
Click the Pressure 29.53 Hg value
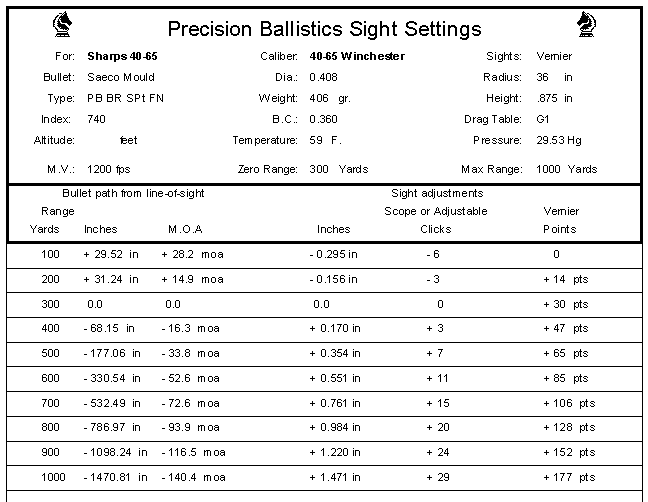pos(558,140)
